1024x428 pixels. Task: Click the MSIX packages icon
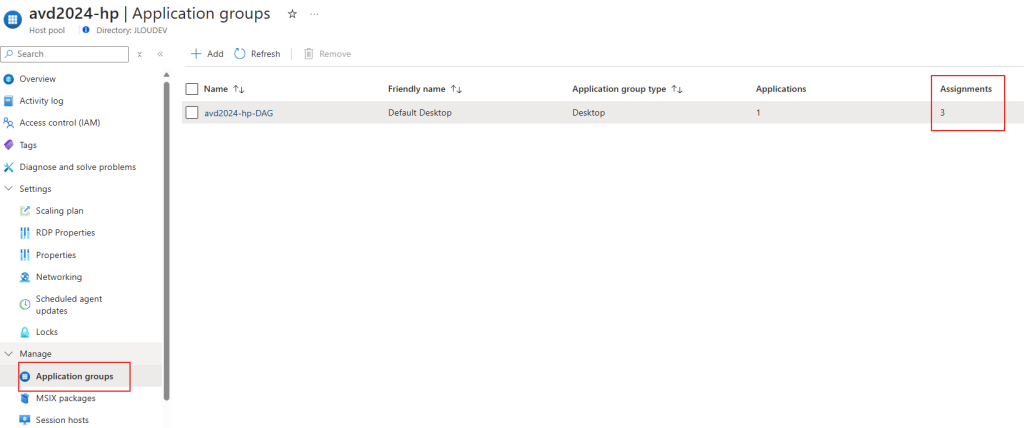click(x=25, y=398)
